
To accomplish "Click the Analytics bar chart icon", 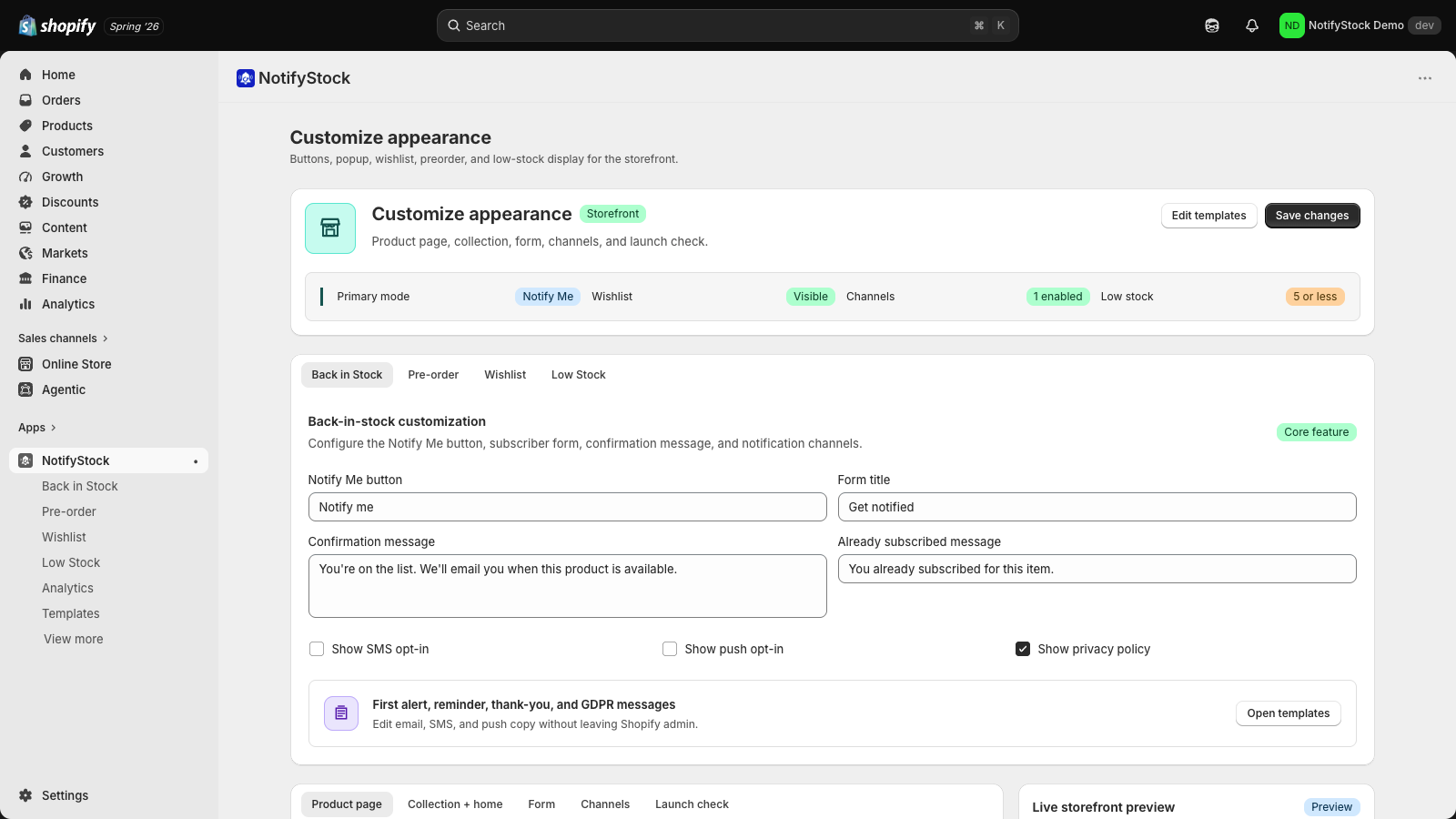I will [x=25, y=304].
